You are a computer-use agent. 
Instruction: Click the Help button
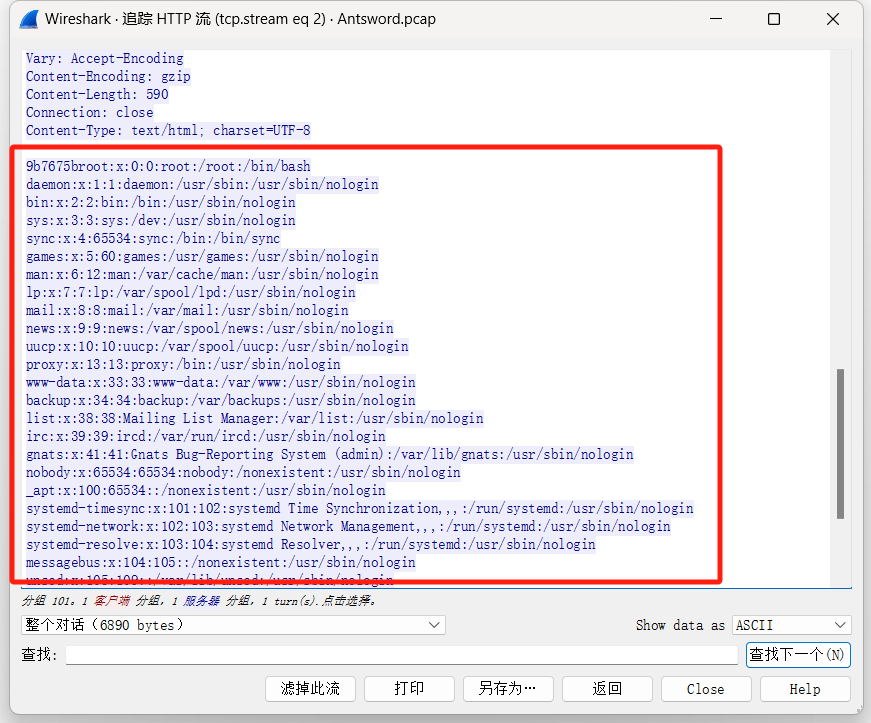pyautogui.click(x=805, y=689)
